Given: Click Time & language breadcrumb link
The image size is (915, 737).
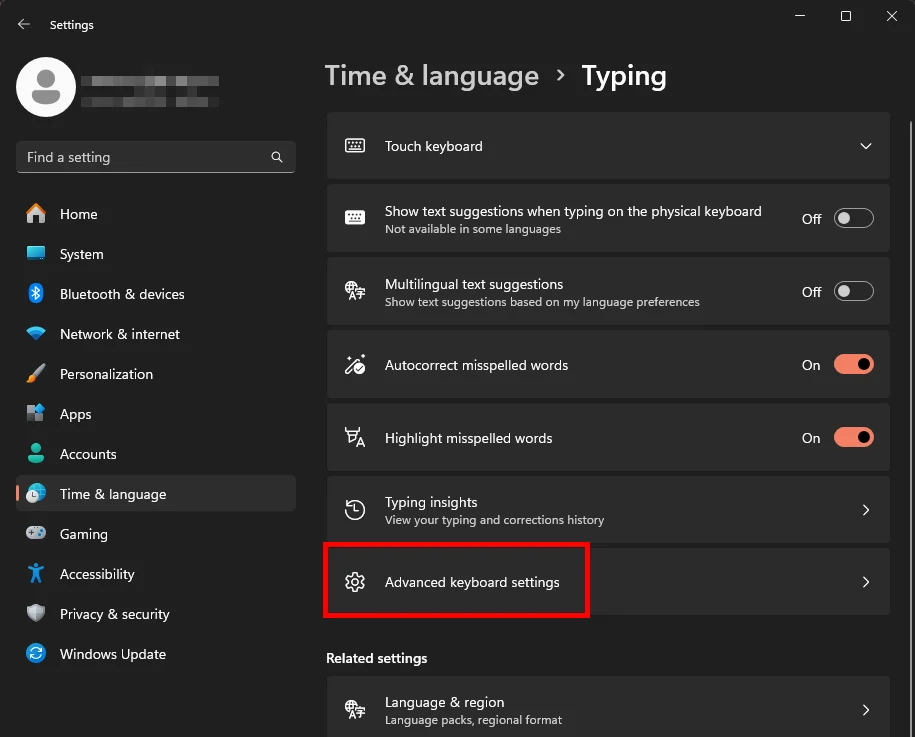Looking at the screenshot, I should 431,76.
